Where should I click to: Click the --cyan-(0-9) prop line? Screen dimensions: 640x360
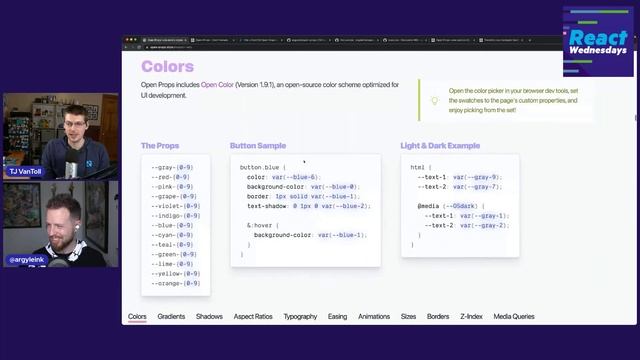tap(172, 235)
